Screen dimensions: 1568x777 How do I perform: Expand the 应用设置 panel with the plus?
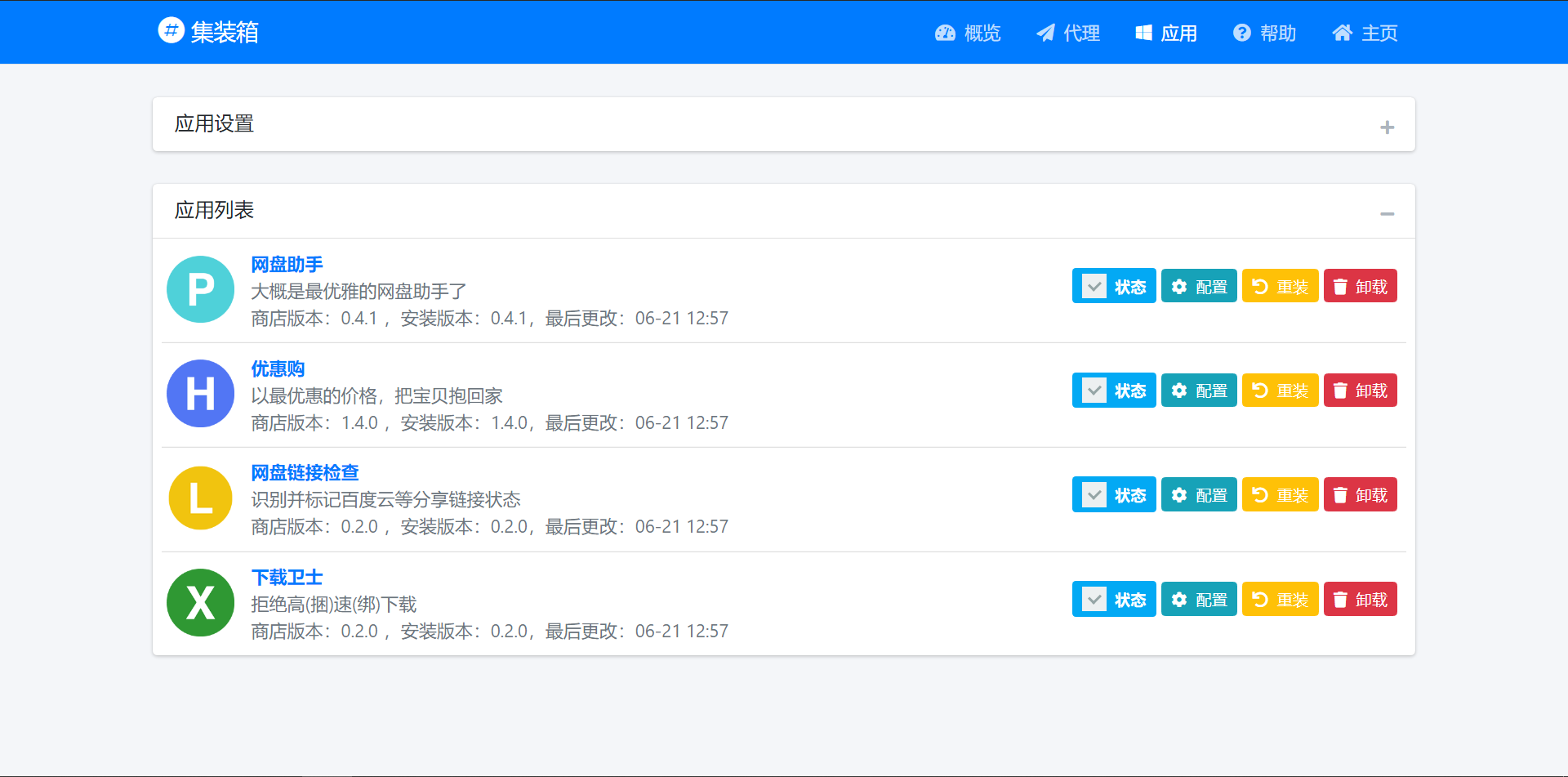click(x=1387, y=127)
